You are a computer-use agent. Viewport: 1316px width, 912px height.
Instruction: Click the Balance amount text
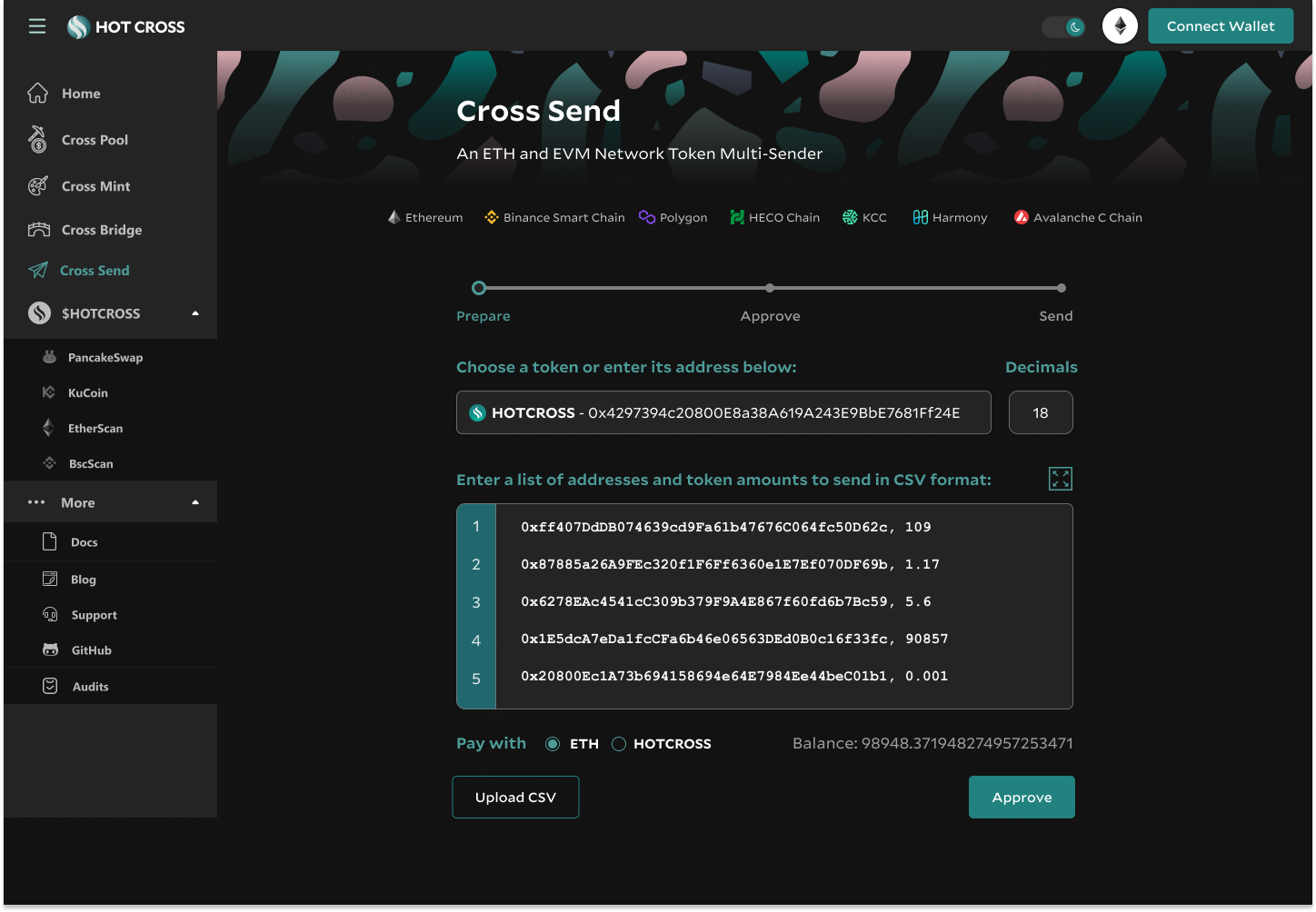click(932, 743)
